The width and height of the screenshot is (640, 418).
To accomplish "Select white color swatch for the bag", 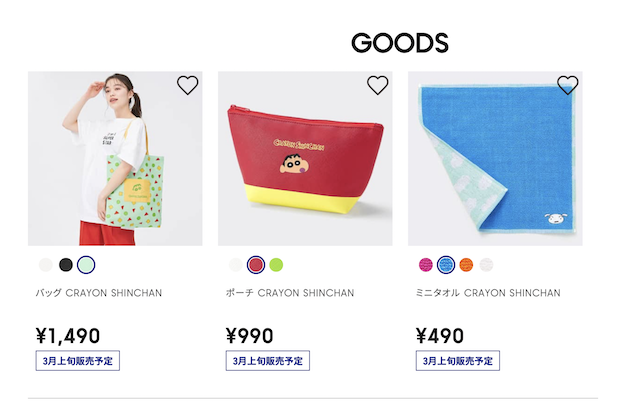I will click(x=46, y=265).
